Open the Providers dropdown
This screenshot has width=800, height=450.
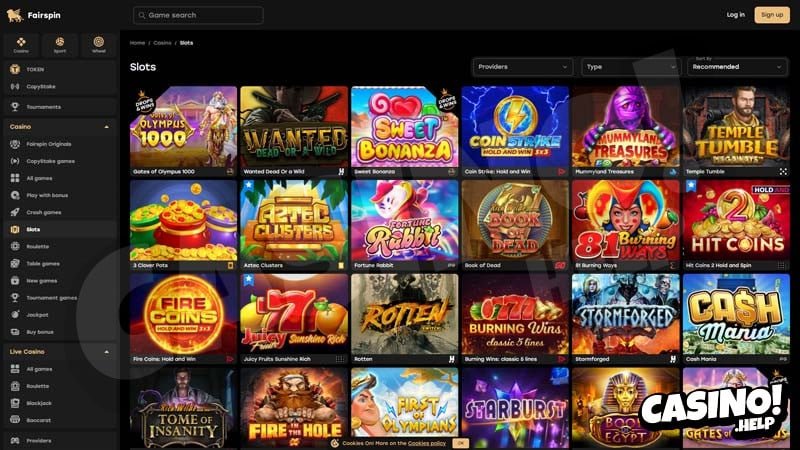[523, 67]
